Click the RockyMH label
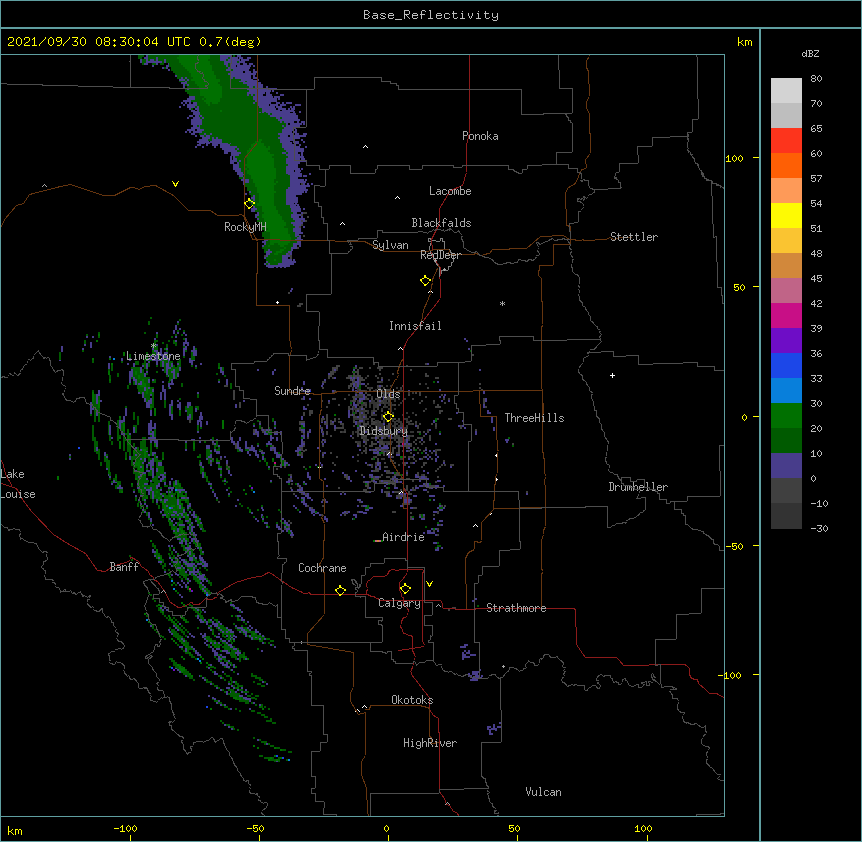The height and width of the screenshot is (842, 862). point(245,227)
